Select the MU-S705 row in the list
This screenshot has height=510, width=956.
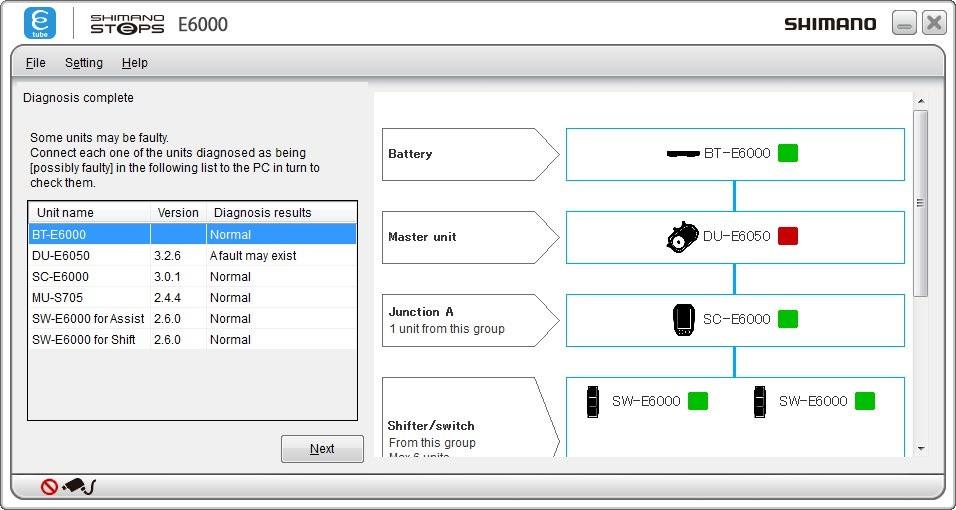pyautogui.click(x=193, y=298)
